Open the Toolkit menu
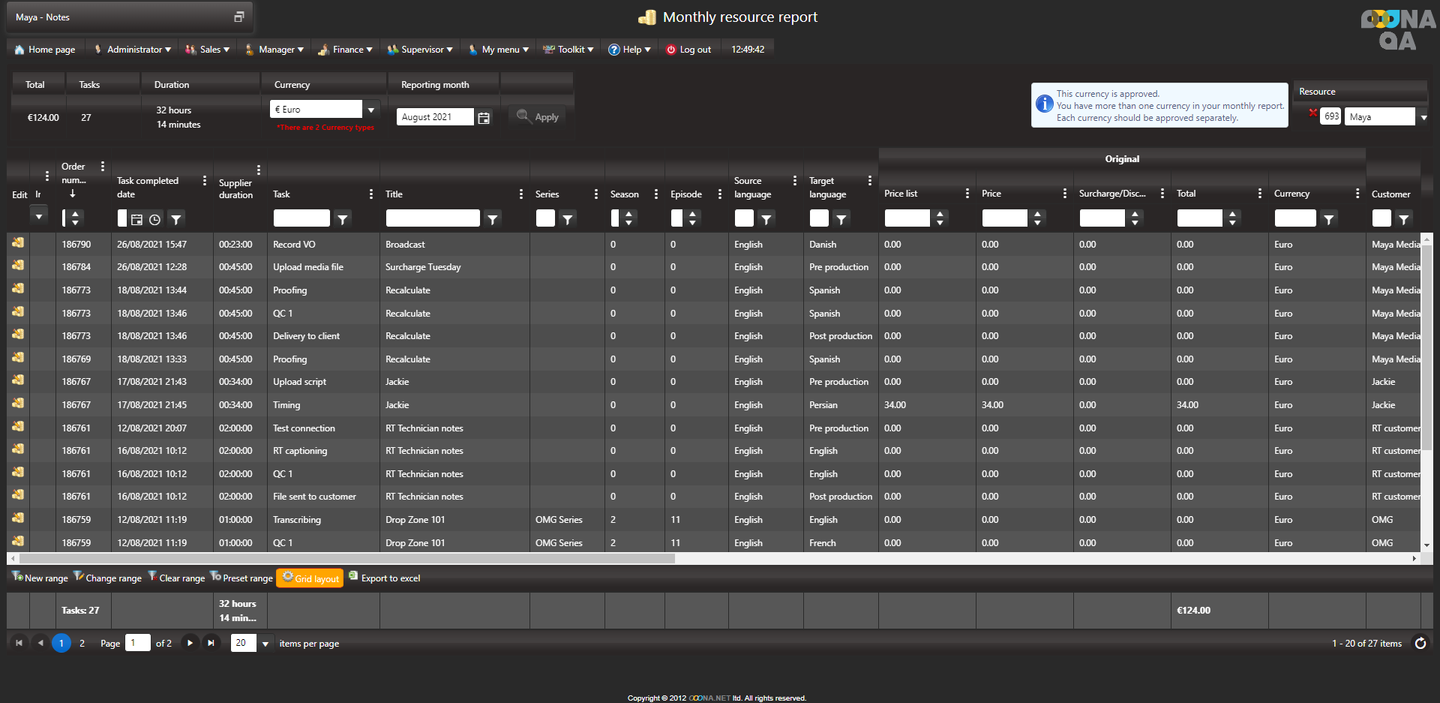Viewport: 1440px width, 703px height. (x=569, y=49)
